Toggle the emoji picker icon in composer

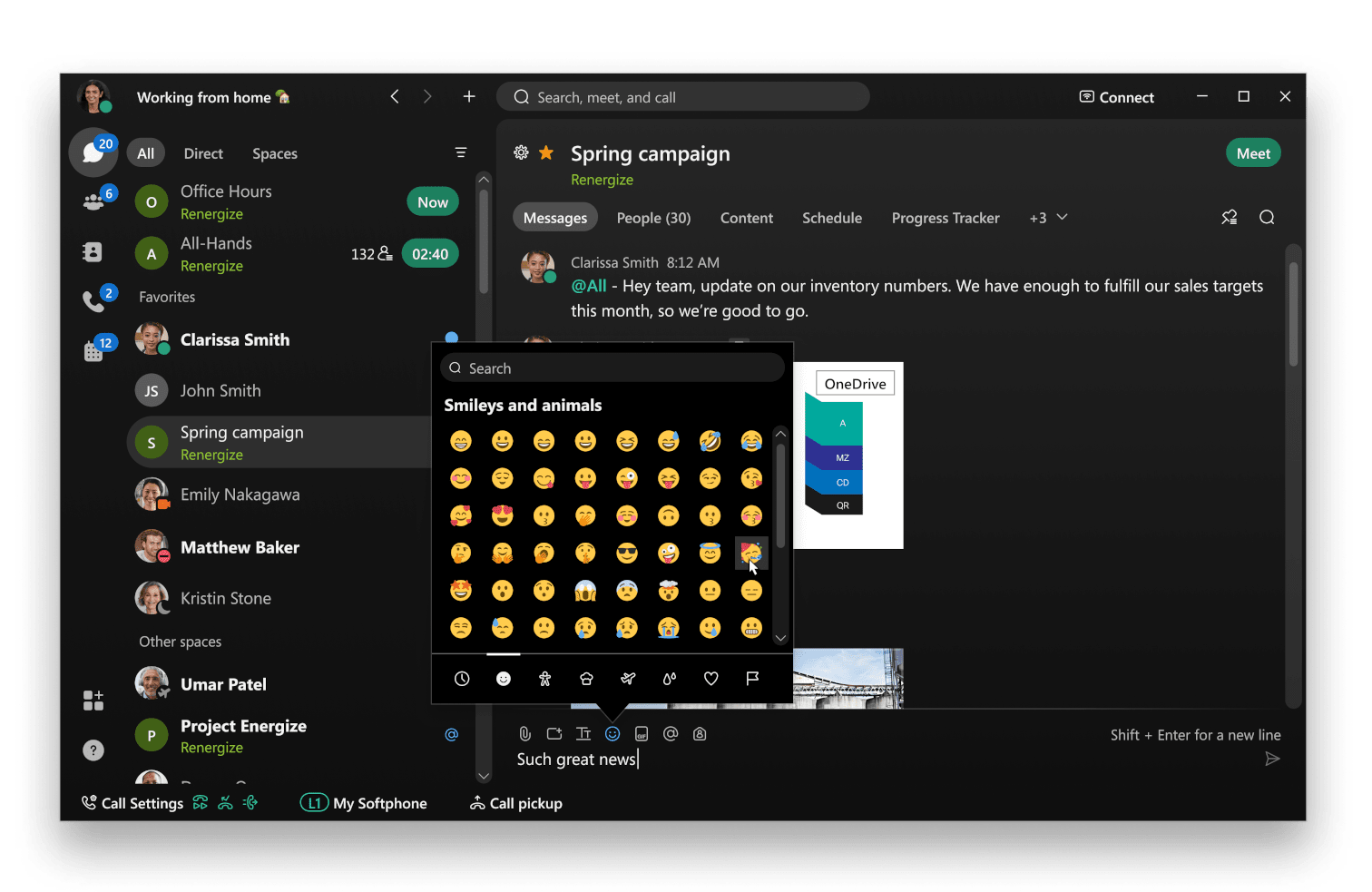tap(612, 733)
